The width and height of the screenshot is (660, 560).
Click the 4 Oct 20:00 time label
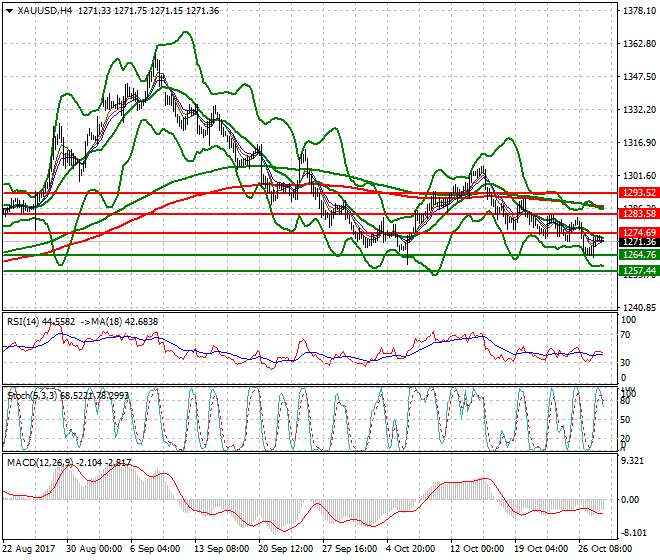[411, 549]
